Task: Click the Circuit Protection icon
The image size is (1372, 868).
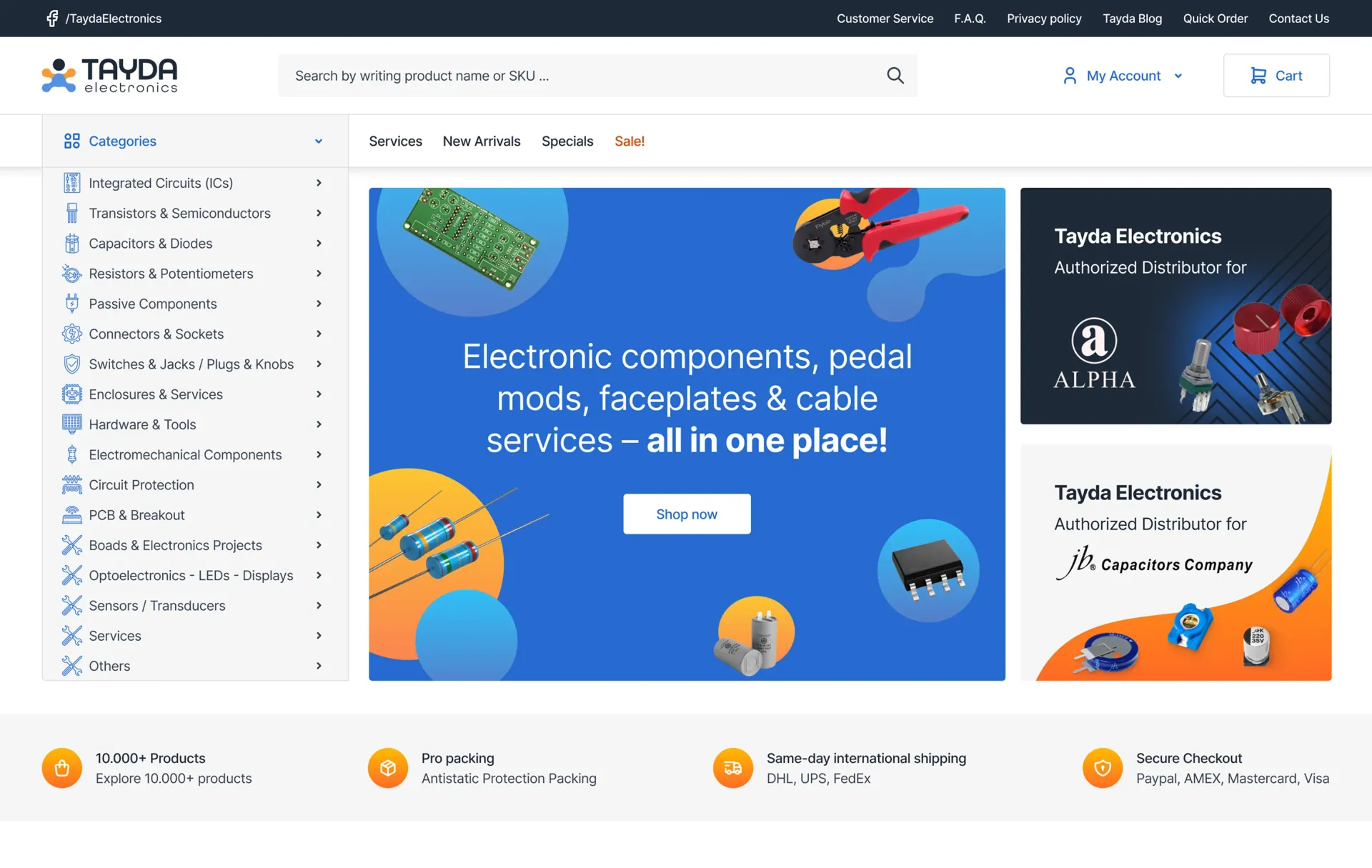Action: pyautogui.click(x=72, y=485)
